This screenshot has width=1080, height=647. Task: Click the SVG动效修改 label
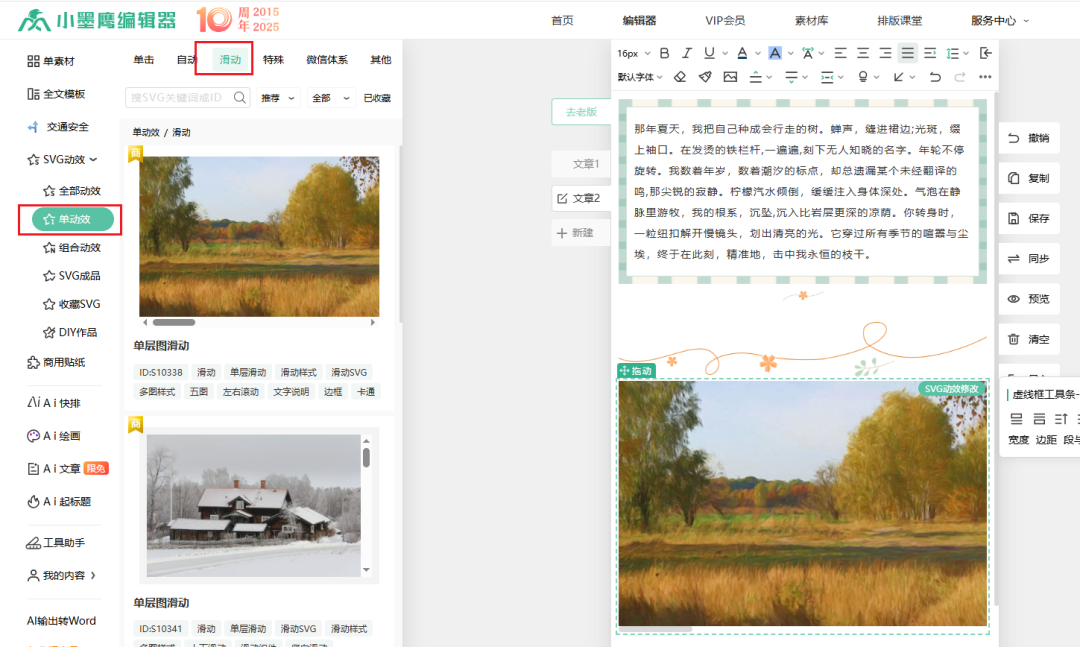[x=951, y=389]
